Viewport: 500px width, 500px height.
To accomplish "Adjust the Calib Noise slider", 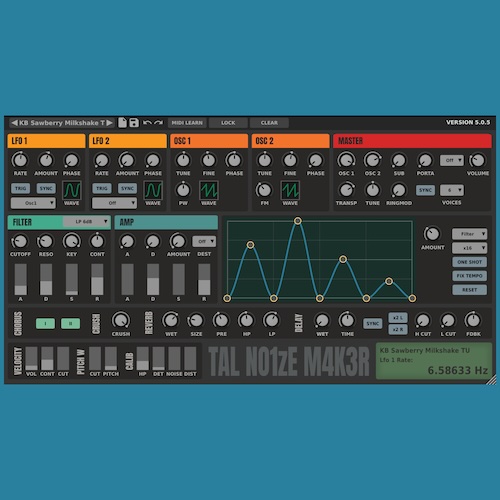I will [174, 358].
